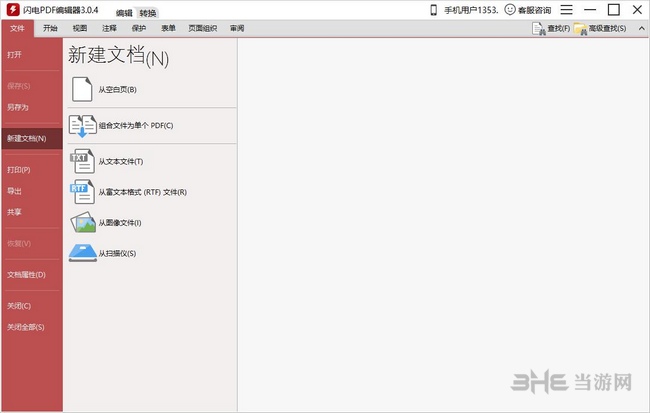Viewport: 650px width, 413px height.
Task: Click the 从空白页(B) label
Action: pos(118,90)
